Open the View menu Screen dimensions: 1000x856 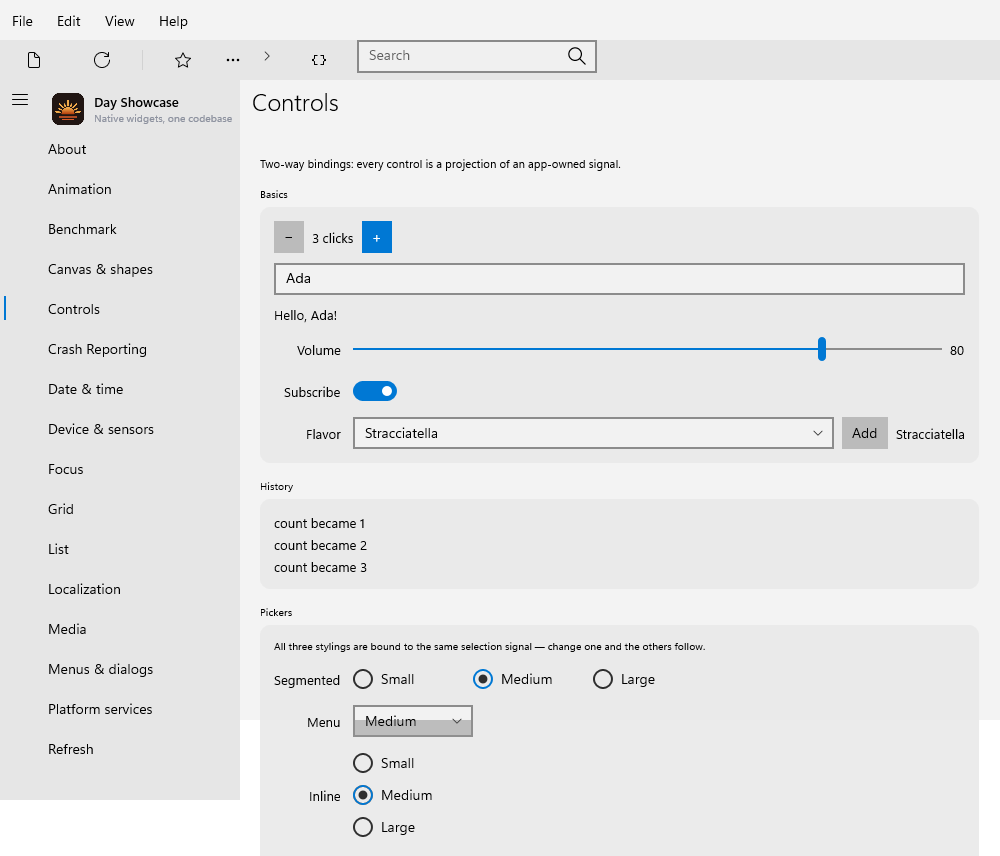(120, 21)
